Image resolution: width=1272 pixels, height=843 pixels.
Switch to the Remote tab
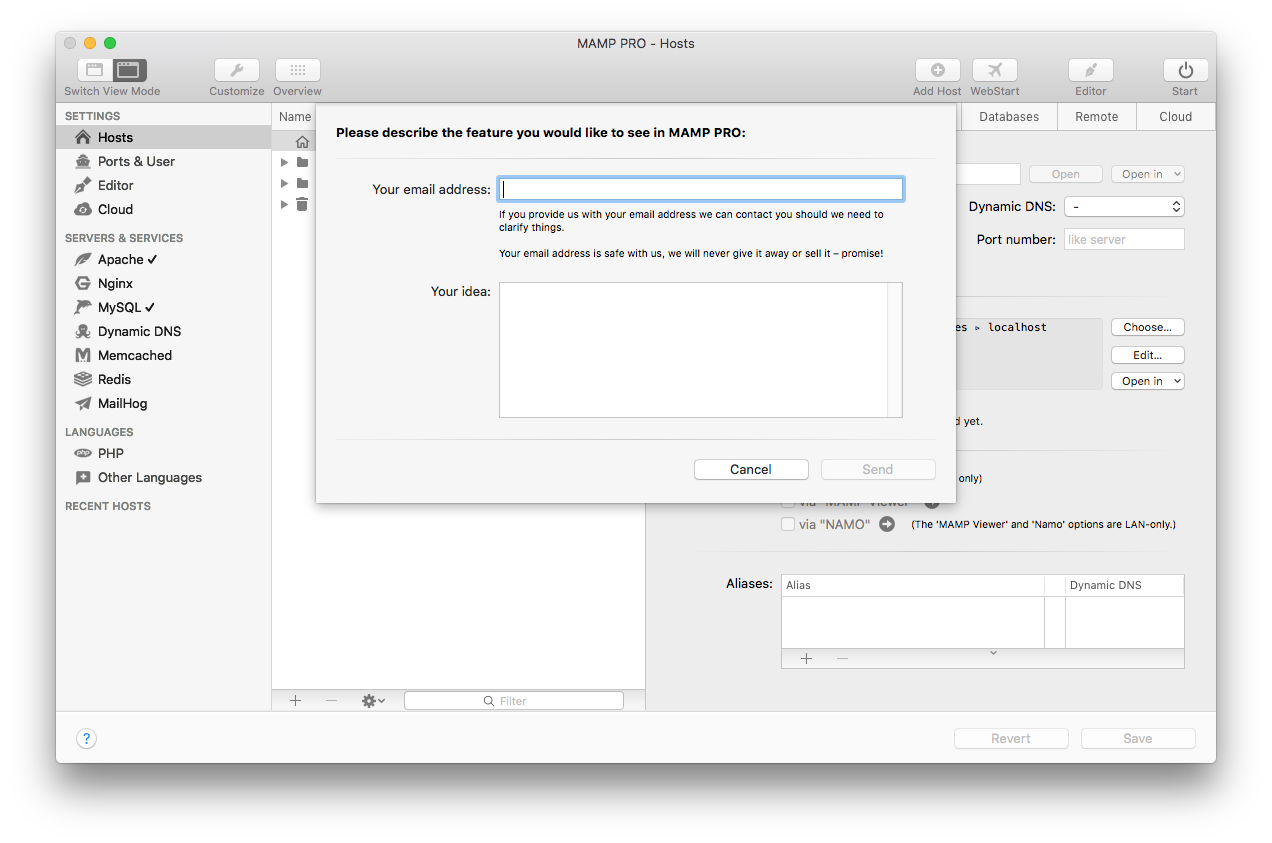click(1096, 116)
